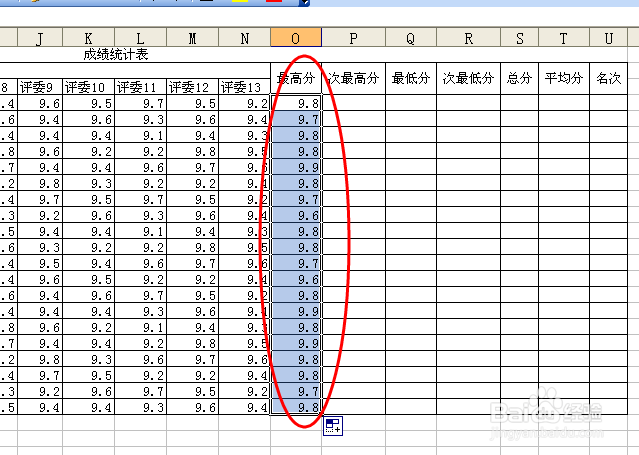Click the 名次 header cell
639x455 pixels.
click(x=608, y=78)
